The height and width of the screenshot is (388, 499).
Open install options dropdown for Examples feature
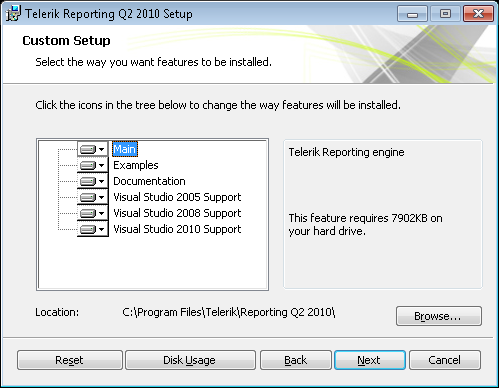click(93, 165)
